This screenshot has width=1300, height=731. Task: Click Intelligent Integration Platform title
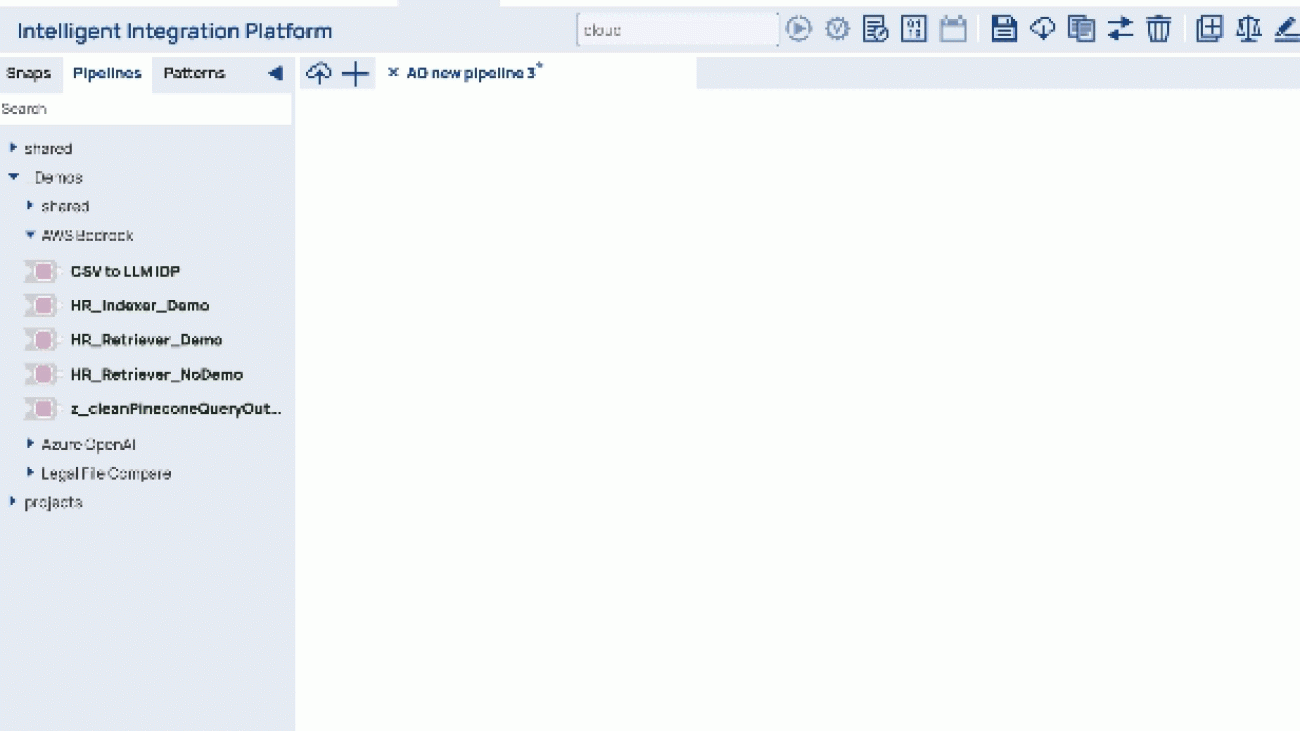(175, 31)
